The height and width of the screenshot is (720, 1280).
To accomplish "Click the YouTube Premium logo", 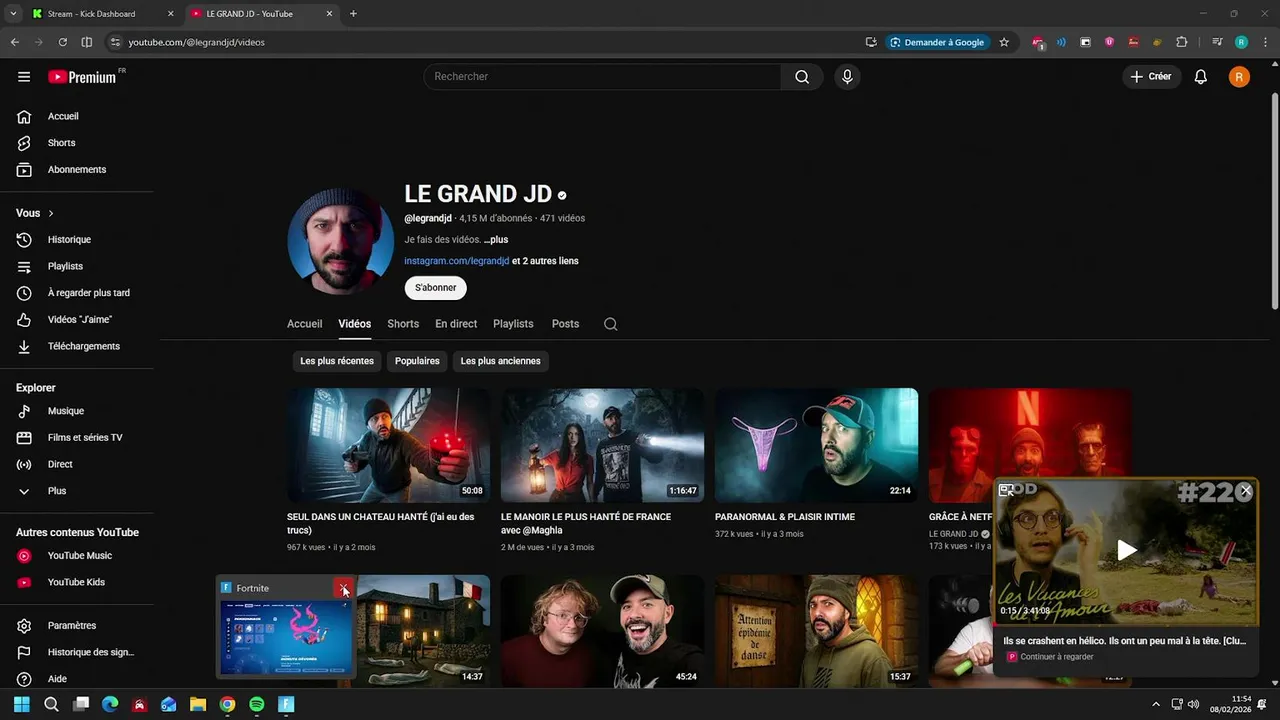I will [83, 77].
